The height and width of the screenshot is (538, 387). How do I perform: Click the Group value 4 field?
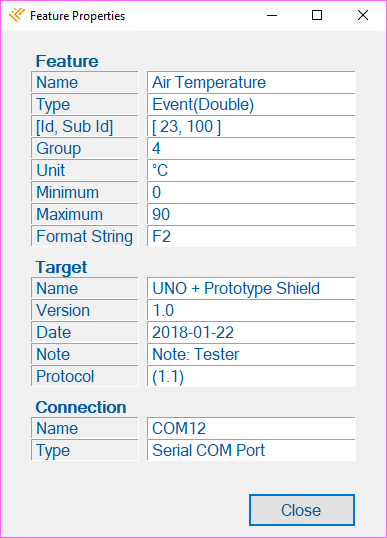251,148
